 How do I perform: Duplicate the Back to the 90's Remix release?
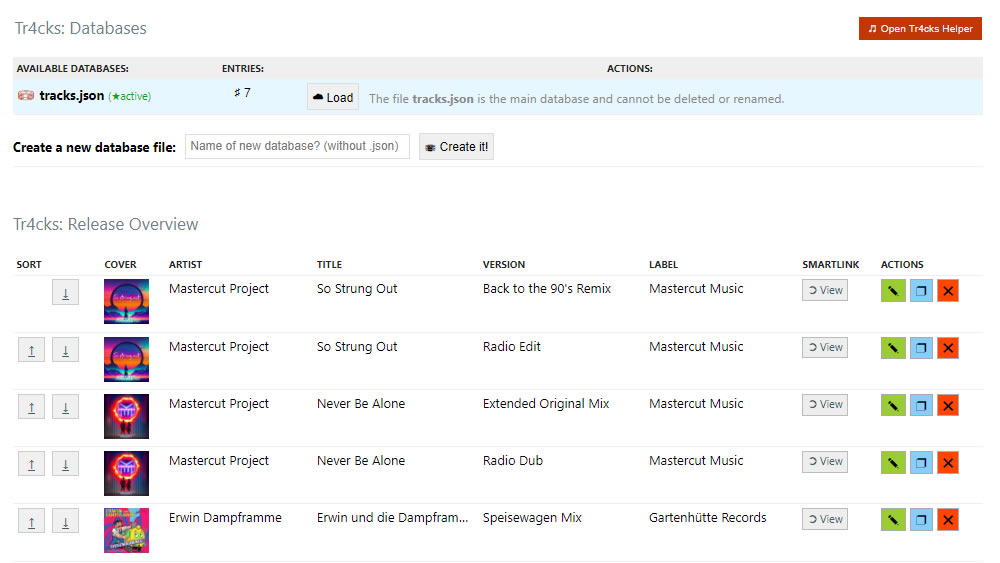(x=921, y=291)
